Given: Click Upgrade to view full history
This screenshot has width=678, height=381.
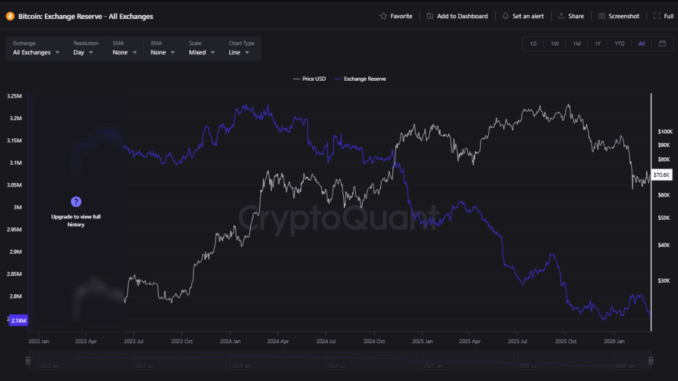Looking at the screenshot, I should (76, 221).
